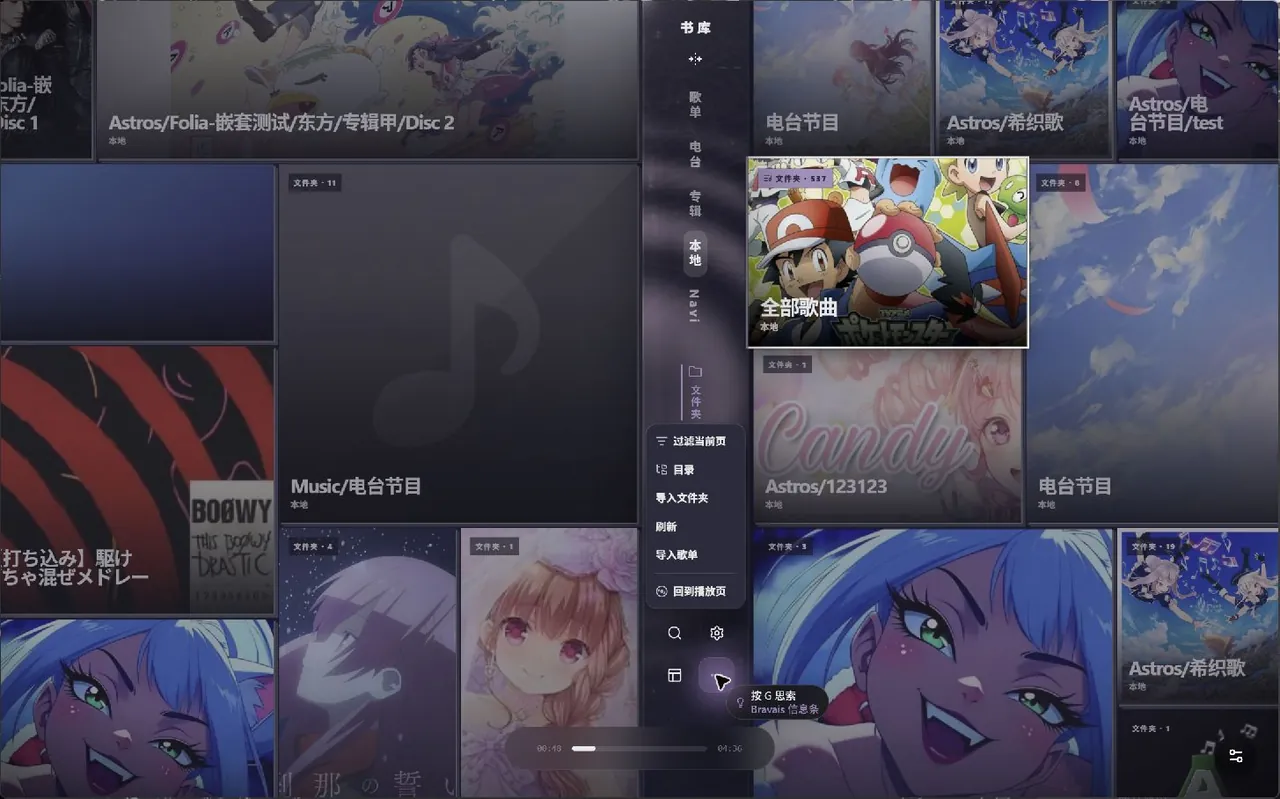The height and width of the screenshot is (799, 1280).
Task: Open the 电台节目 card with 文件夹 · 0
Action: coord(1154,343)
